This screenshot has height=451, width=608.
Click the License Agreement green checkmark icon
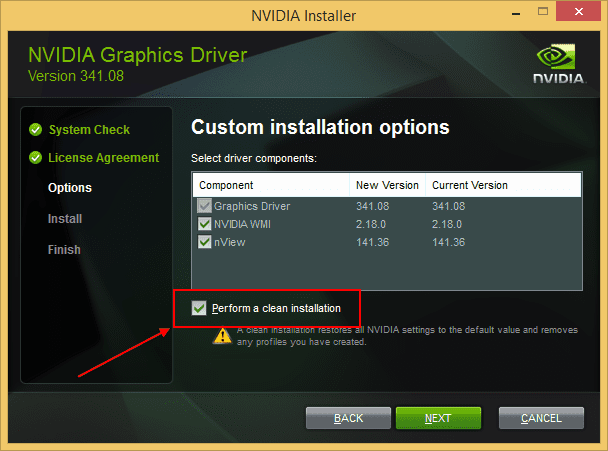point(35,158)
